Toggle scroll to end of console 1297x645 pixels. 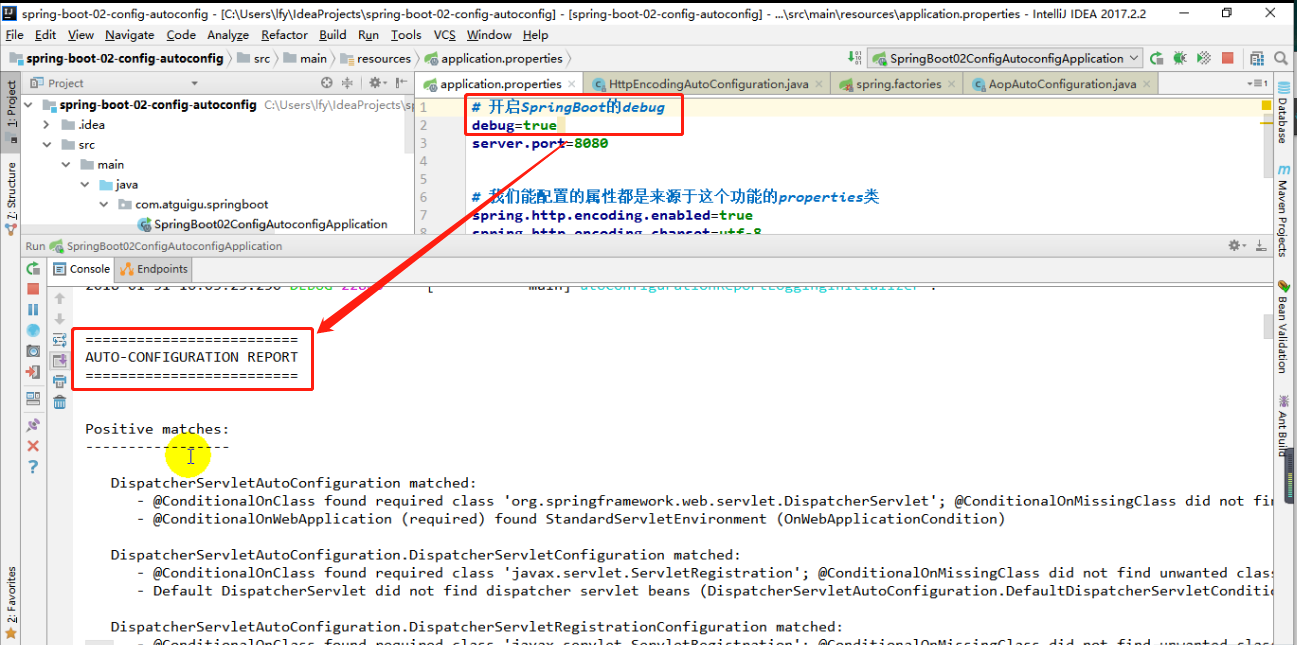tap(60, 360)
